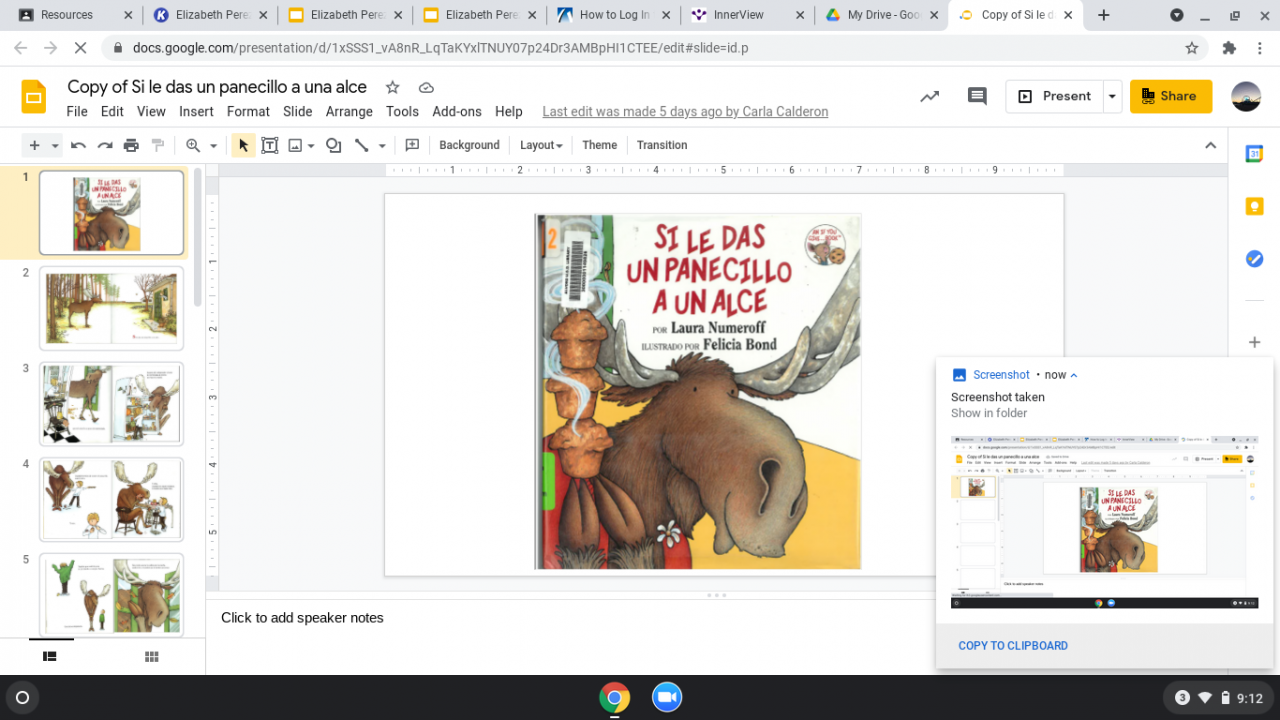Open the Layout dropdown

(541, 145)
